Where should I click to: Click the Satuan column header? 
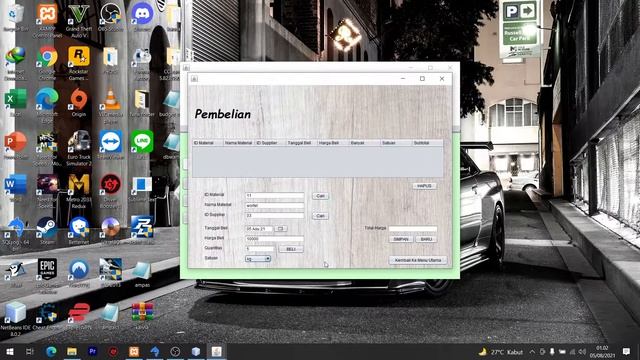pos(396,143)
